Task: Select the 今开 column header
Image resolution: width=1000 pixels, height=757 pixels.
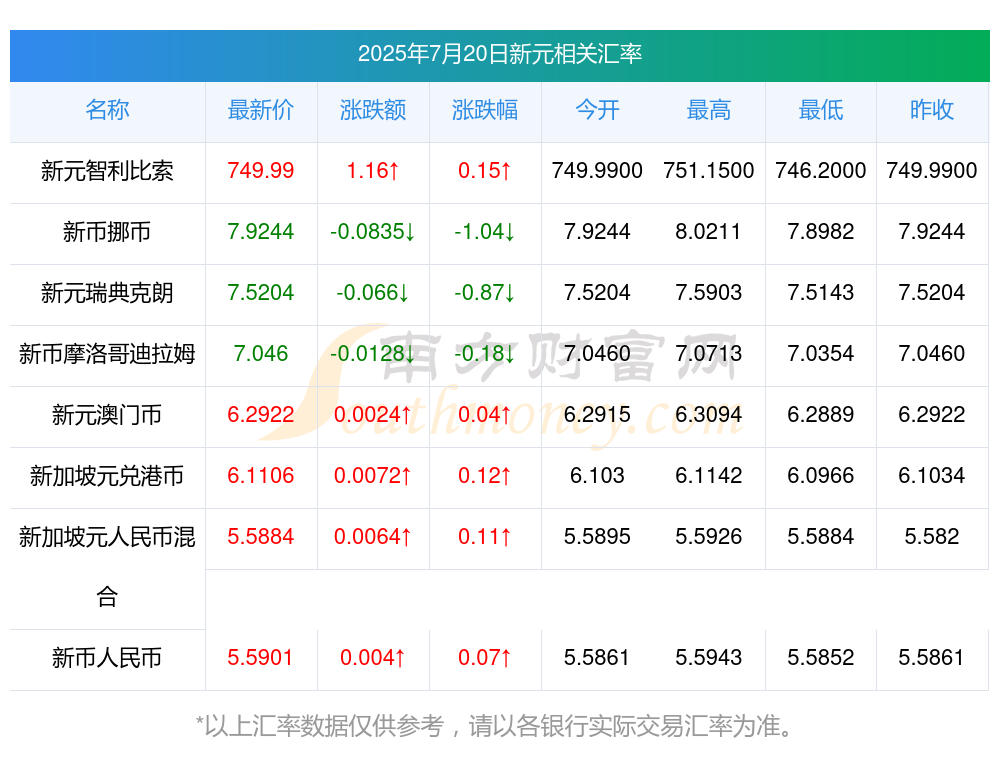Action: (597, 110)
